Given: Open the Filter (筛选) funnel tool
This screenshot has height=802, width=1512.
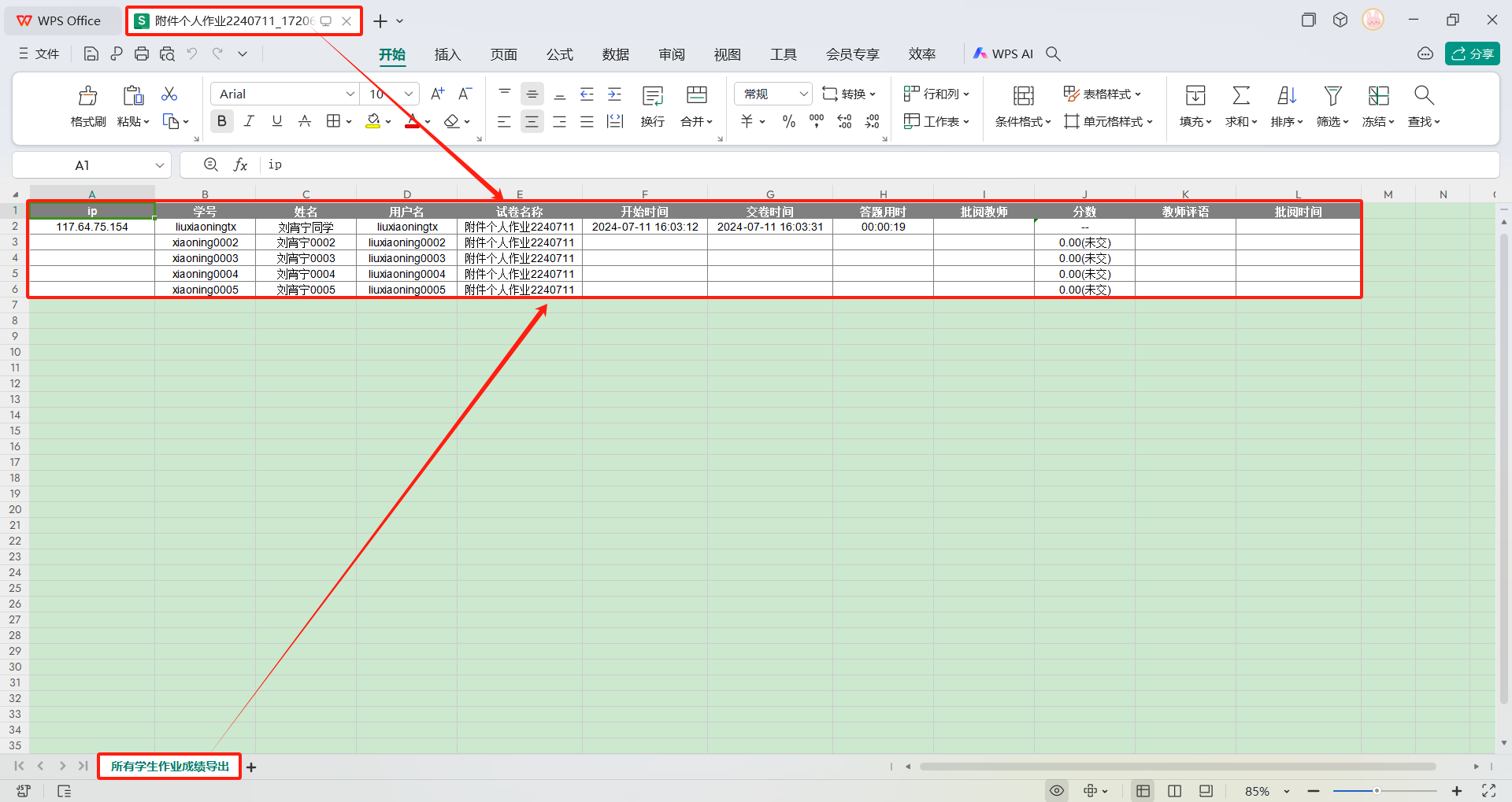Looking at the screenshot, I should (1332, 96).
